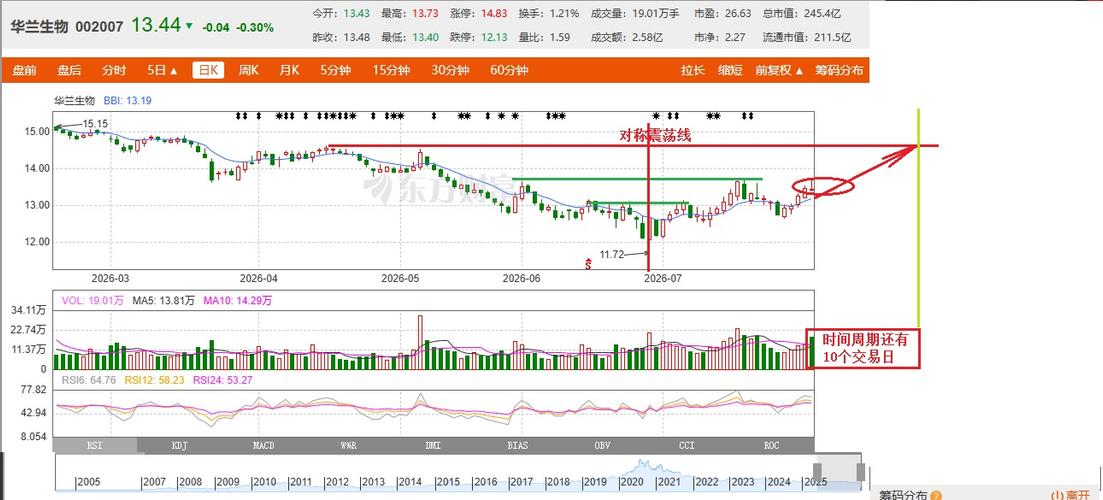This screenshot has height=500, width=1103.
Task: Select the ROC indicator tab
Action: point(771,445)
